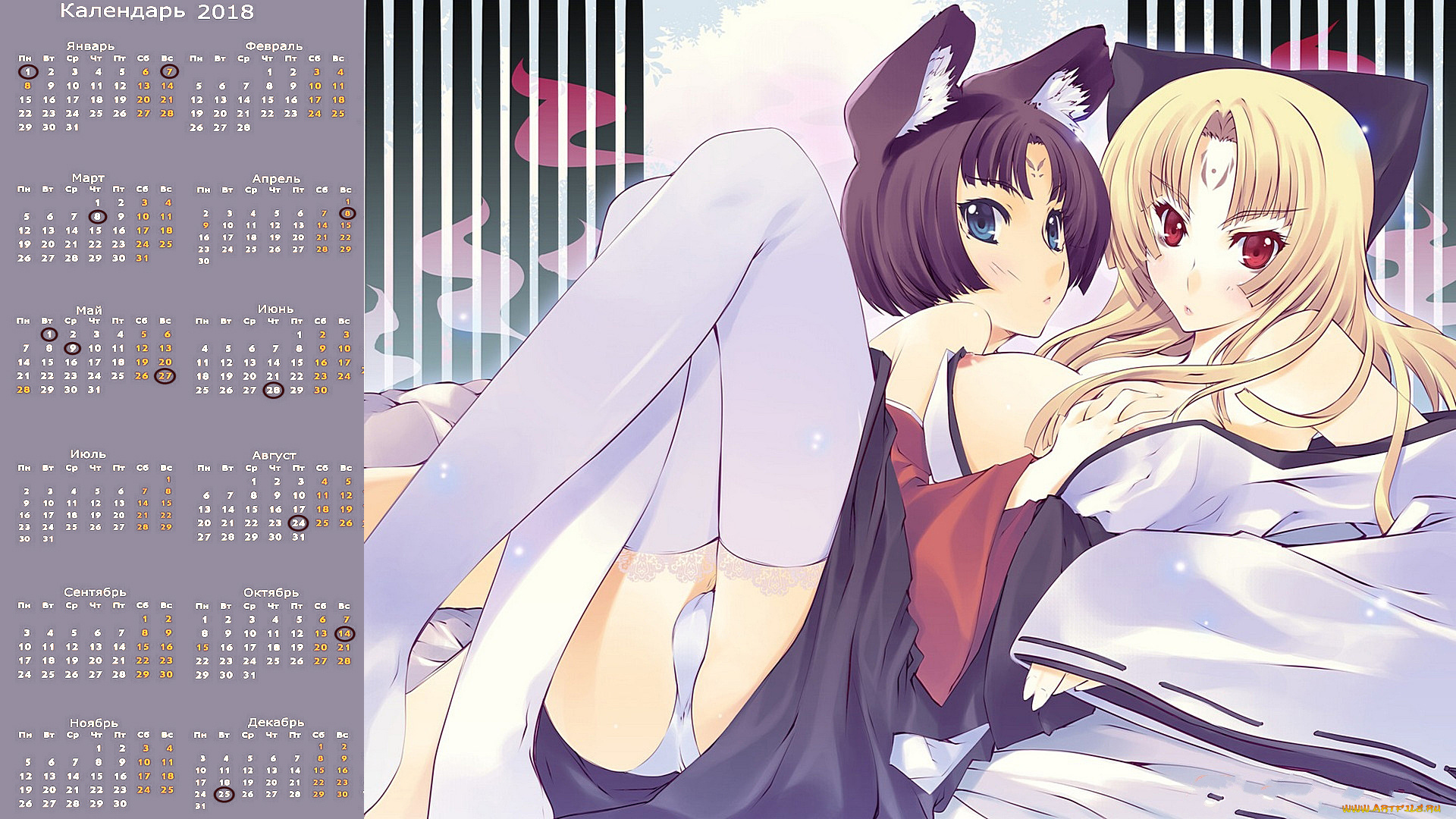Click the Ноябрь month heading
Viewport: 1456px width, 819px height.
coord(94,723)
